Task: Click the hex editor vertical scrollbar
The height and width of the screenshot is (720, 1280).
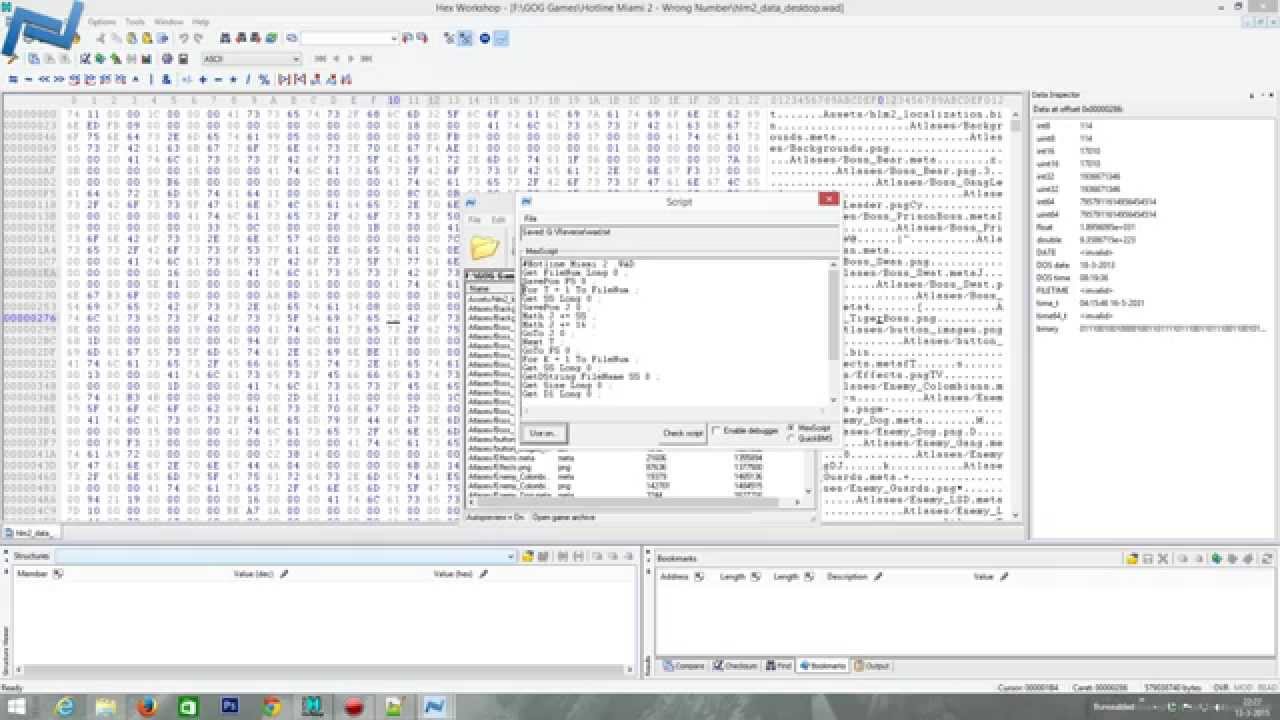Action: 1016,315
